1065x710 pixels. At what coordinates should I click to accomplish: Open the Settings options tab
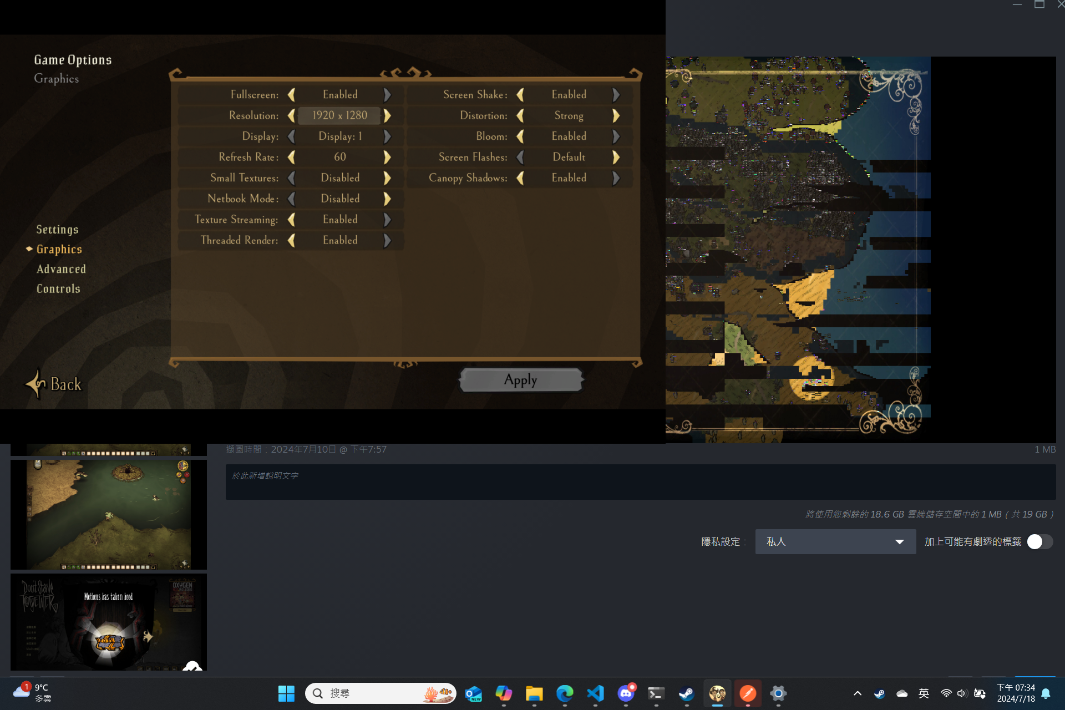click(57, 230)
